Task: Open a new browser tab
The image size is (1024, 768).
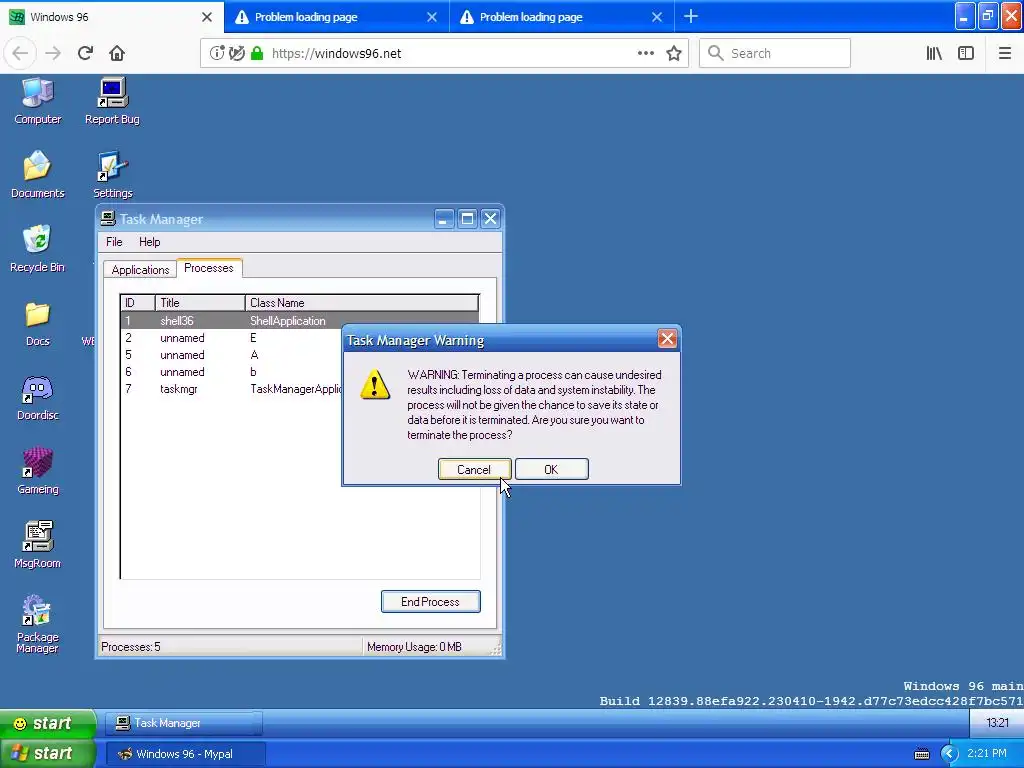Action: (691, 16)
